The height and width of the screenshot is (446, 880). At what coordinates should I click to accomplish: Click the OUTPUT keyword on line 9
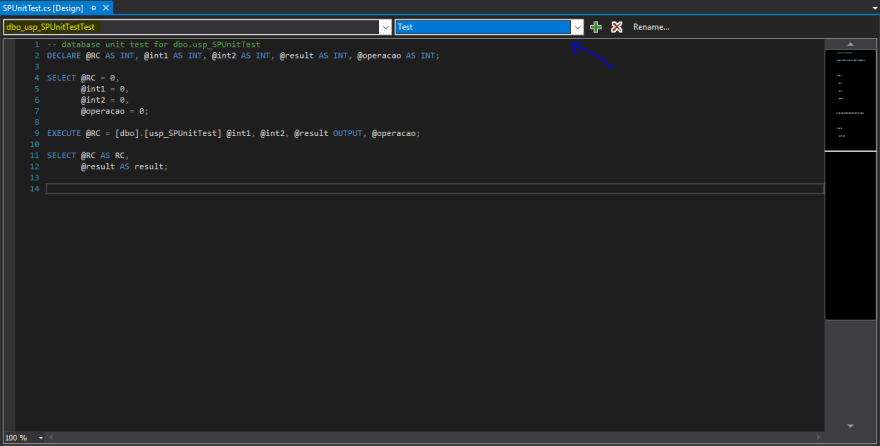(x=347, y=134)
